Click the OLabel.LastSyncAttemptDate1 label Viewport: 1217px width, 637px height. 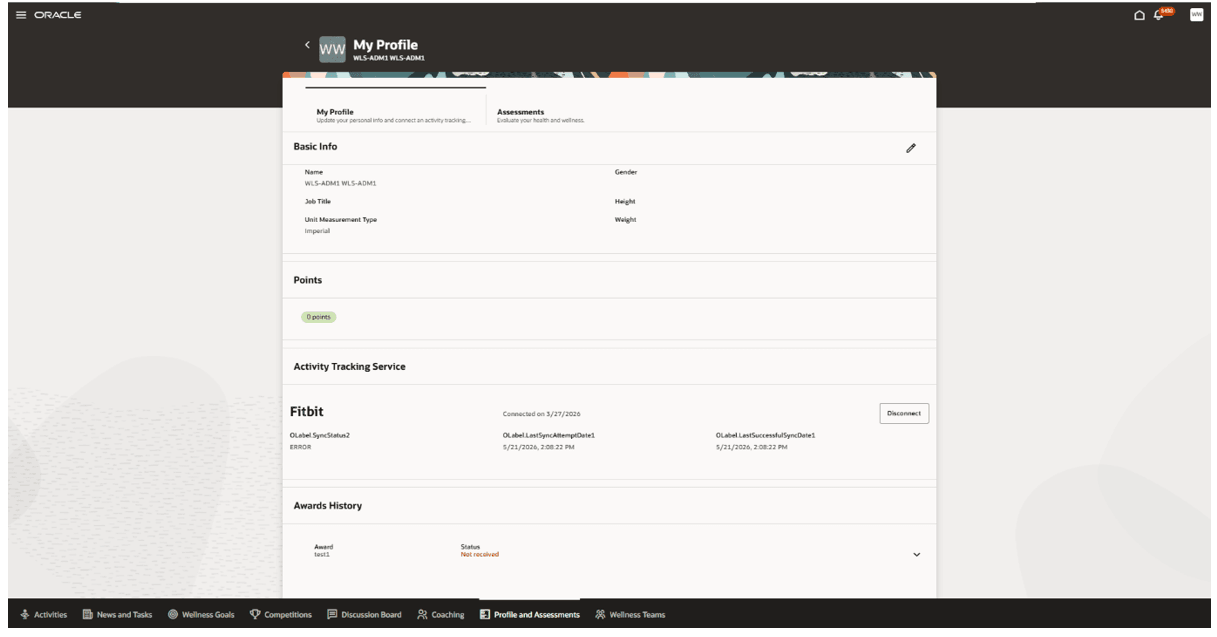click(x=549, y=435)
